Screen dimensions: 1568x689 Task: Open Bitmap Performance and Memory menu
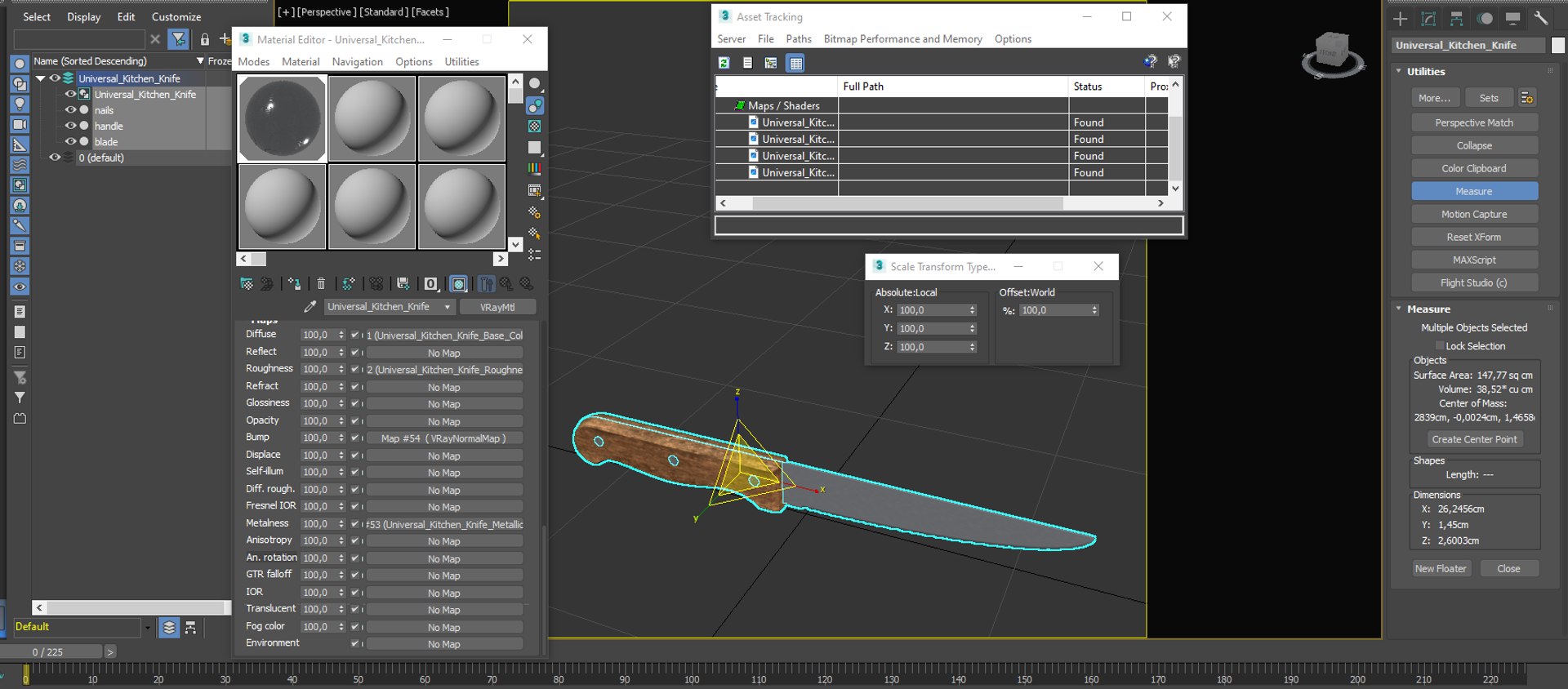[x=902, y=39]
